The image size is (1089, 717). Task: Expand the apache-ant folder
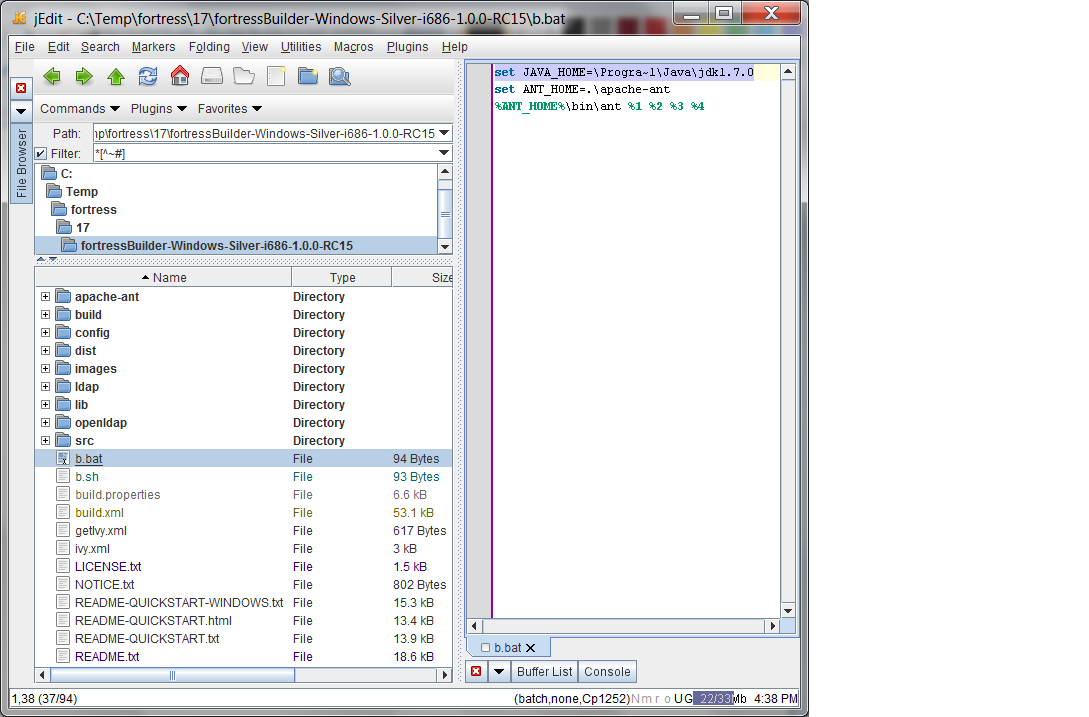pos(45,297)
